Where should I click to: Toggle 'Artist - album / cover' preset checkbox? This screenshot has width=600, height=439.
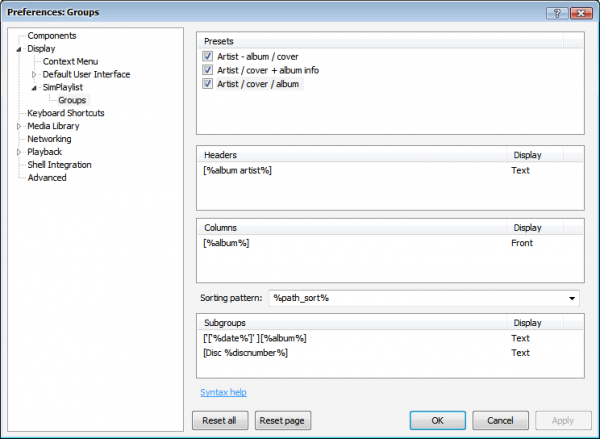208,57
